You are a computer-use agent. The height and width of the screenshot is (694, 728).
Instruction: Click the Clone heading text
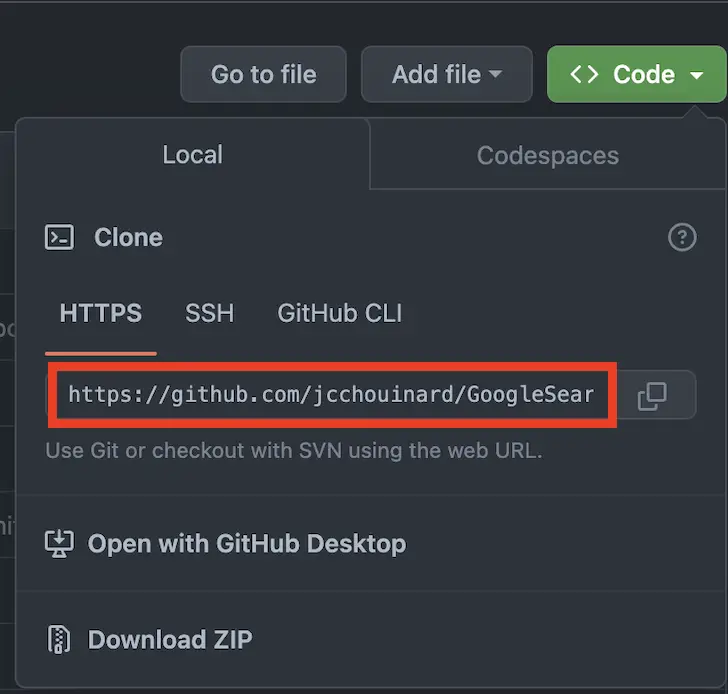129,237
